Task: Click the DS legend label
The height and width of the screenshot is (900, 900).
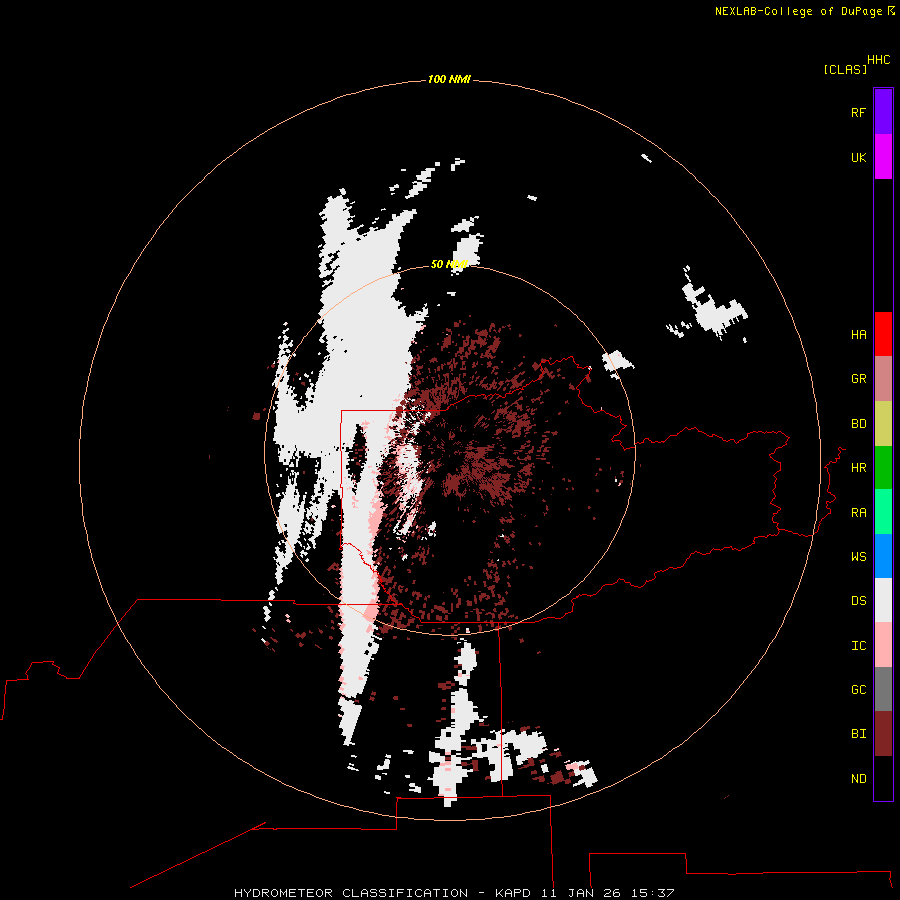Action: coord(858,601)
